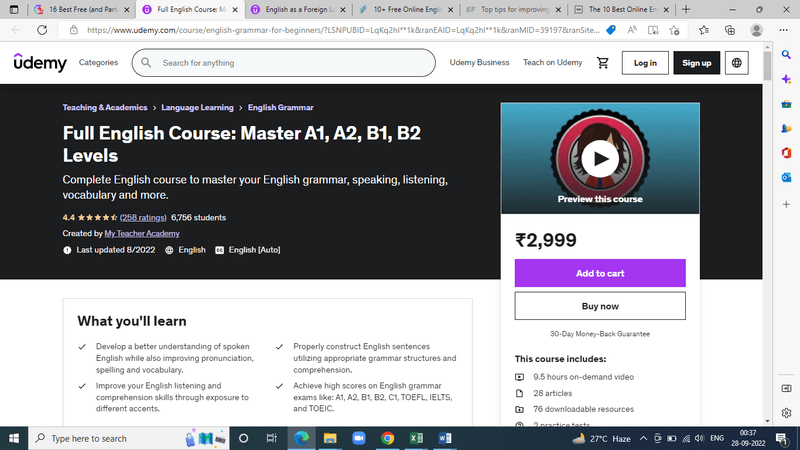Viewport: 800px width, 450px height.
Task: Open Edge Settings and more menu
Action: point(784,30)
